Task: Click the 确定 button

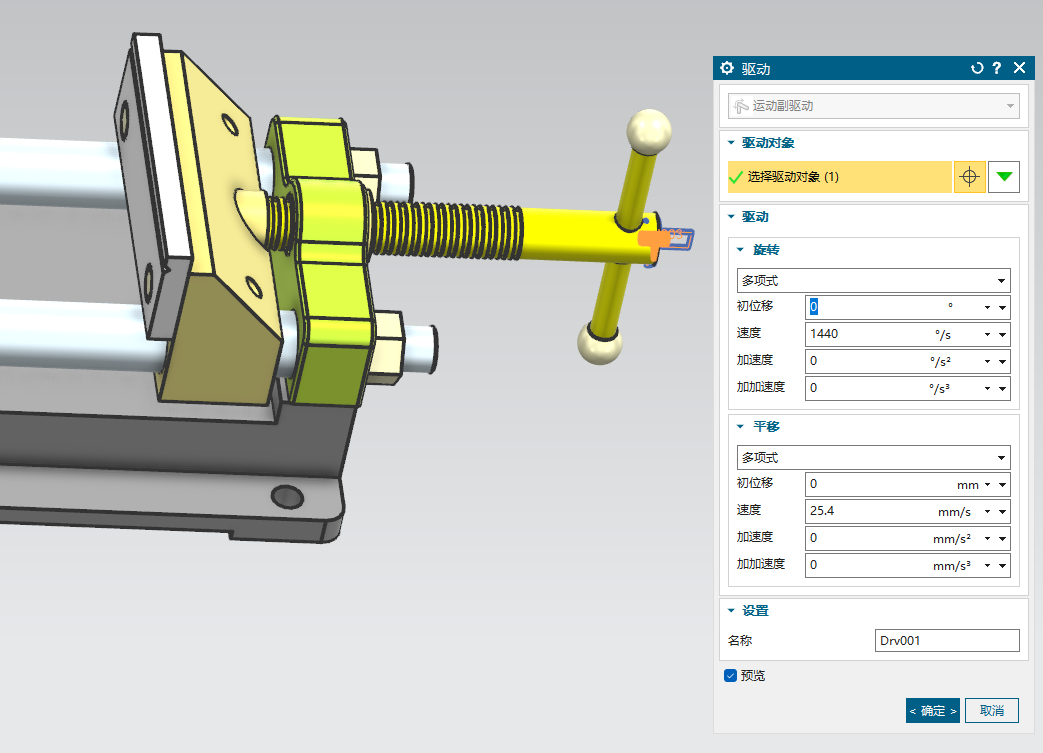Action: (932, 710)
